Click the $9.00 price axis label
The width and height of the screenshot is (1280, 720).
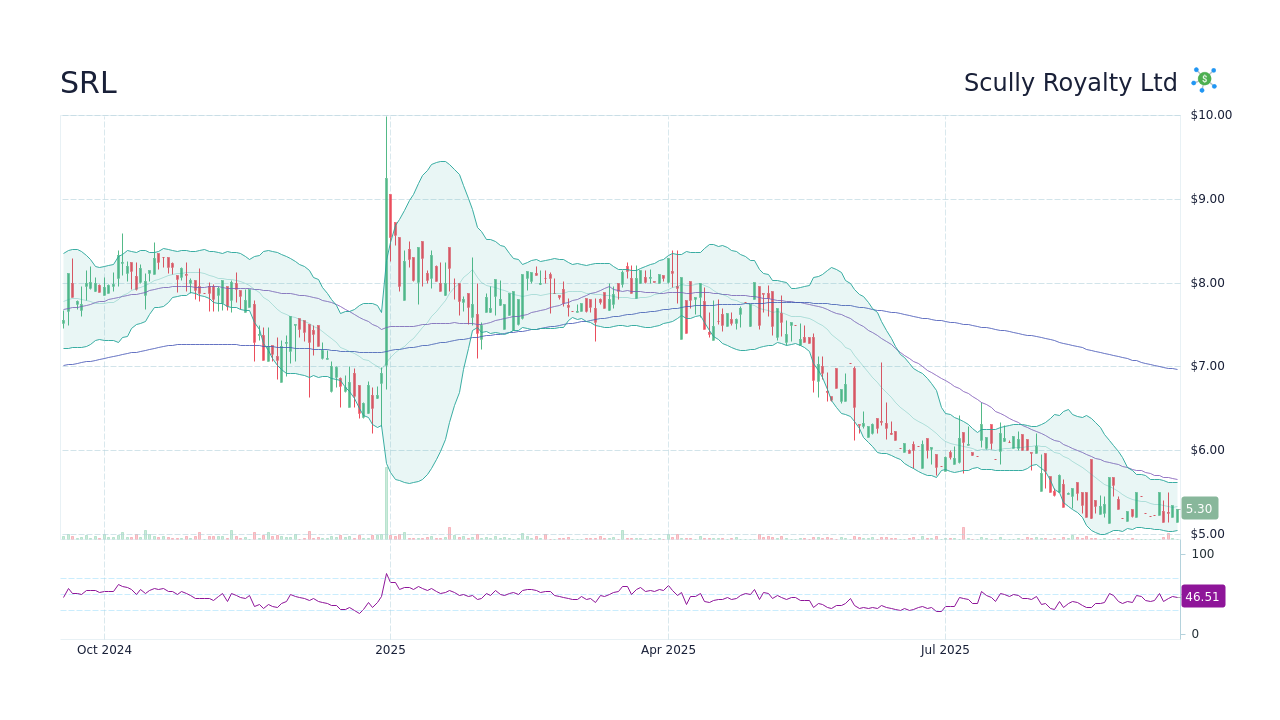point(1209,198)
